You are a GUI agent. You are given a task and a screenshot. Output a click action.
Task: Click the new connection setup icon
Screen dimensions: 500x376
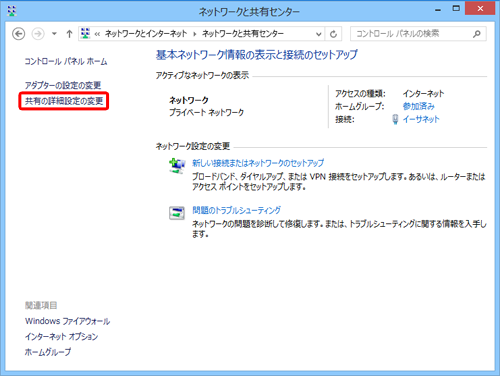tap(177, 166)
